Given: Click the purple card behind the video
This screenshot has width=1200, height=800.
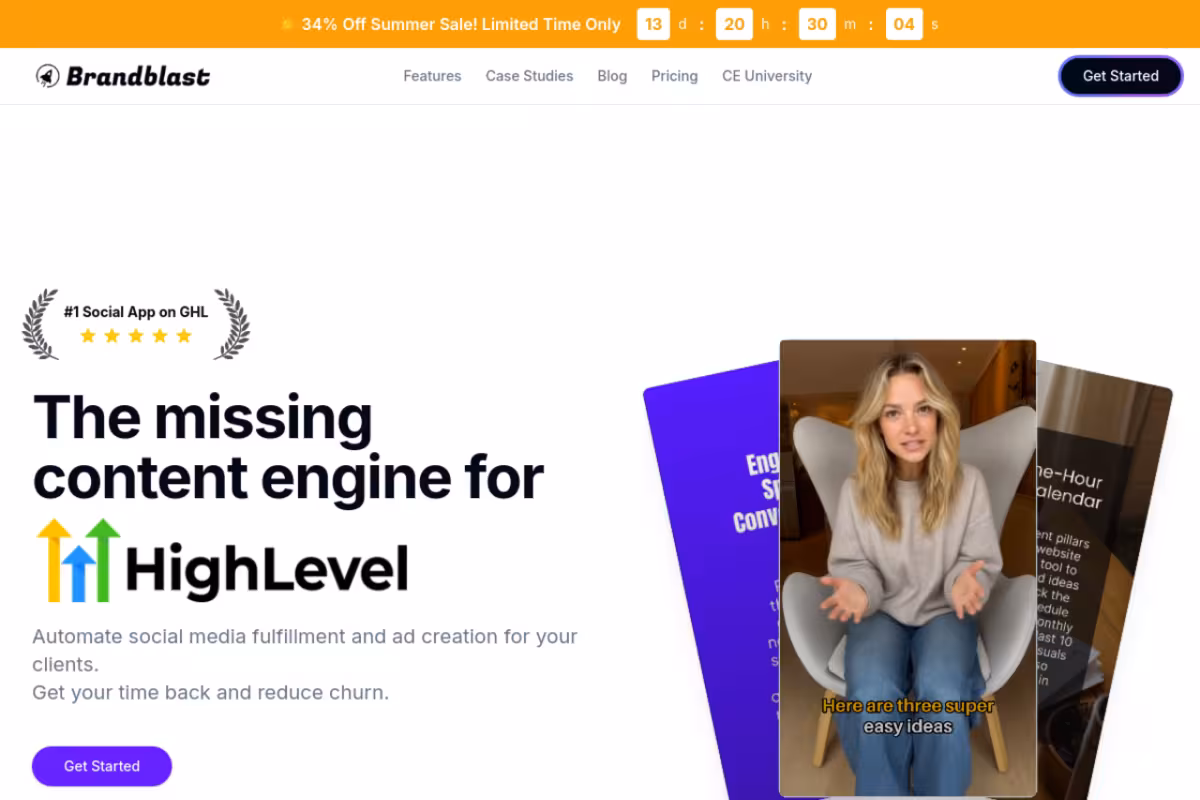Looking at the screenshot, I should pos(712,580).
